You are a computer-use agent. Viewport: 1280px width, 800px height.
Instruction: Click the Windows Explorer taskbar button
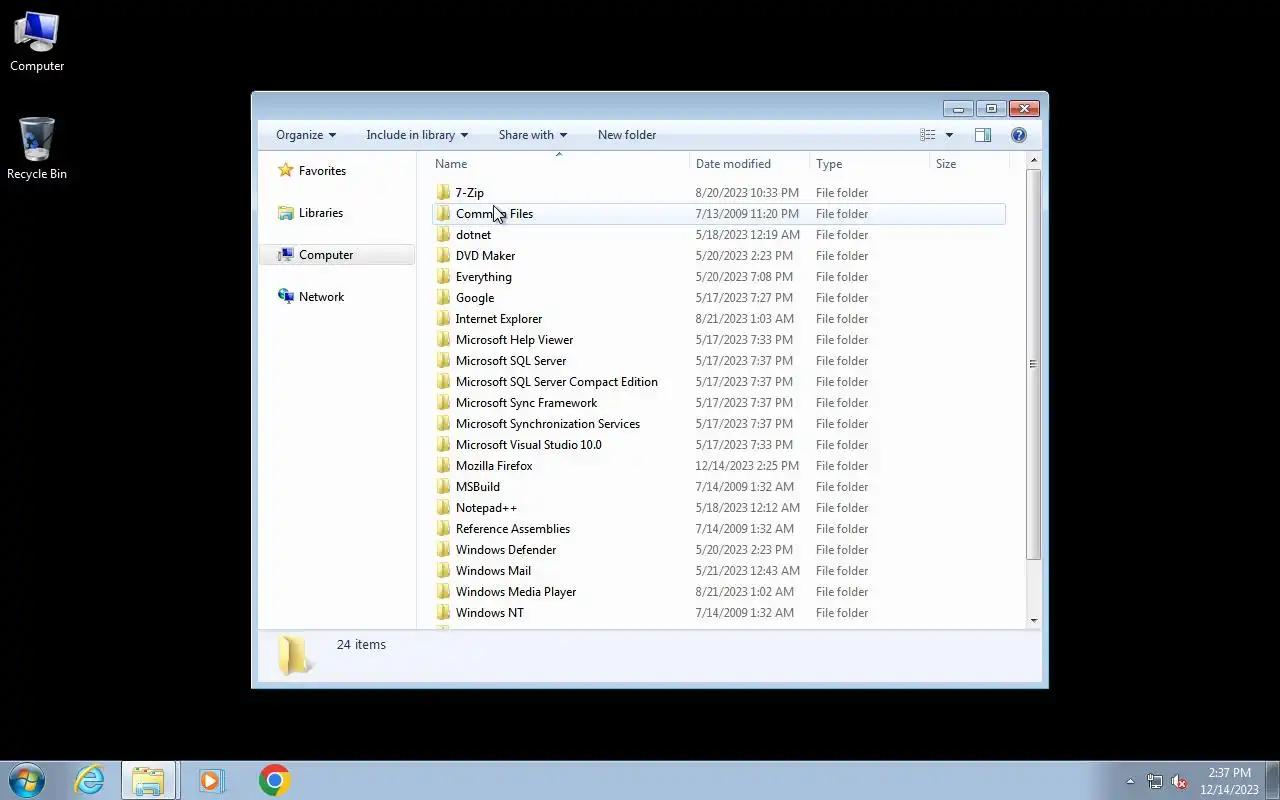[149, 780]
